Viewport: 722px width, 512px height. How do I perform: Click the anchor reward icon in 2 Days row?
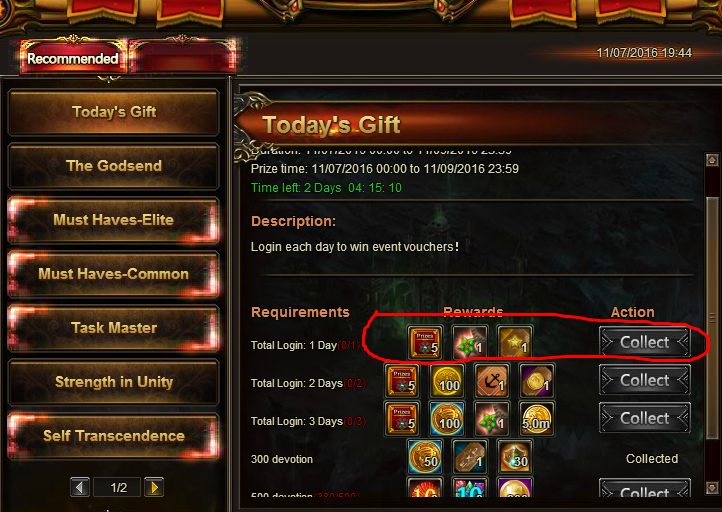point(492,381)
